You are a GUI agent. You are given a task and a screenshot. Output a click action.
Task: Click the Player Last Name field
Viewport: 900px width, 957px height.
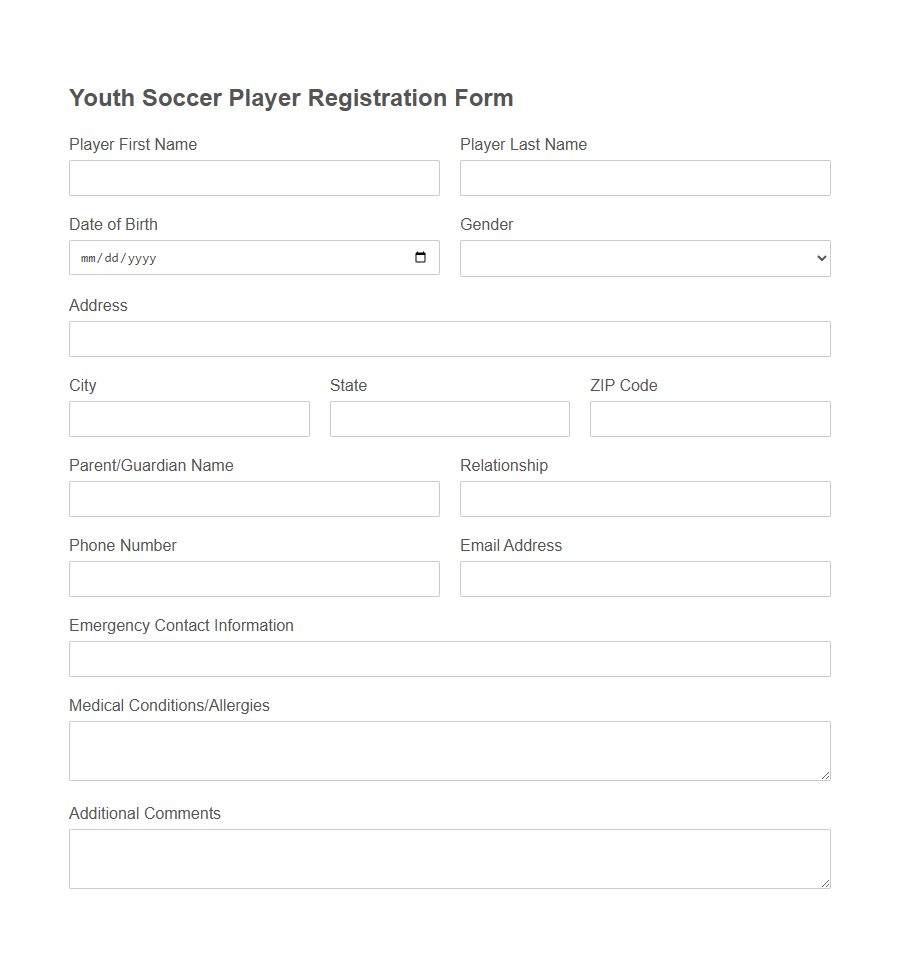[x=644, y=178]
